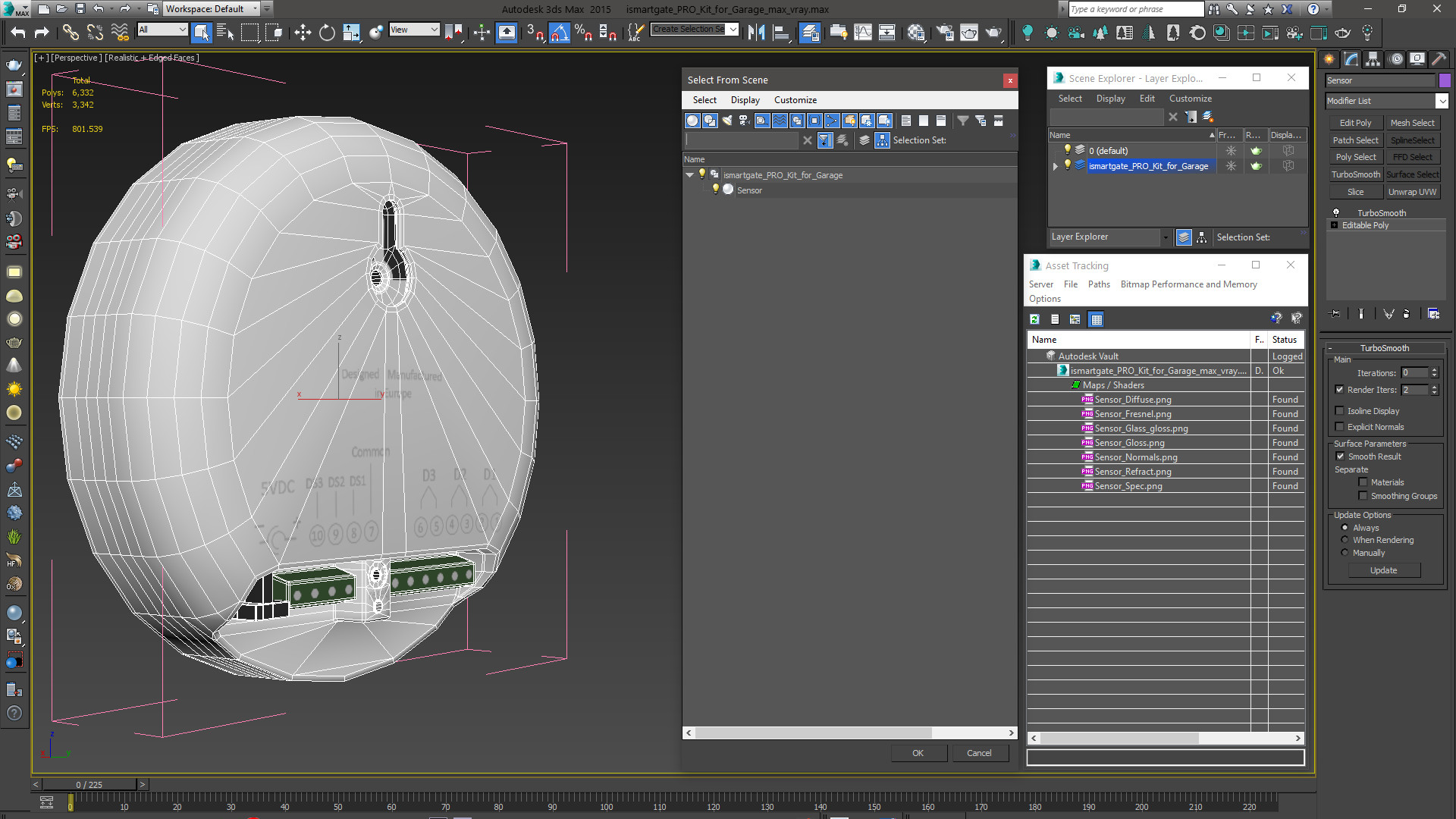Viewport: 1456px width, 819px height.
Task: Open the All selection filter dropdown
Action: (x=162, y=30)
